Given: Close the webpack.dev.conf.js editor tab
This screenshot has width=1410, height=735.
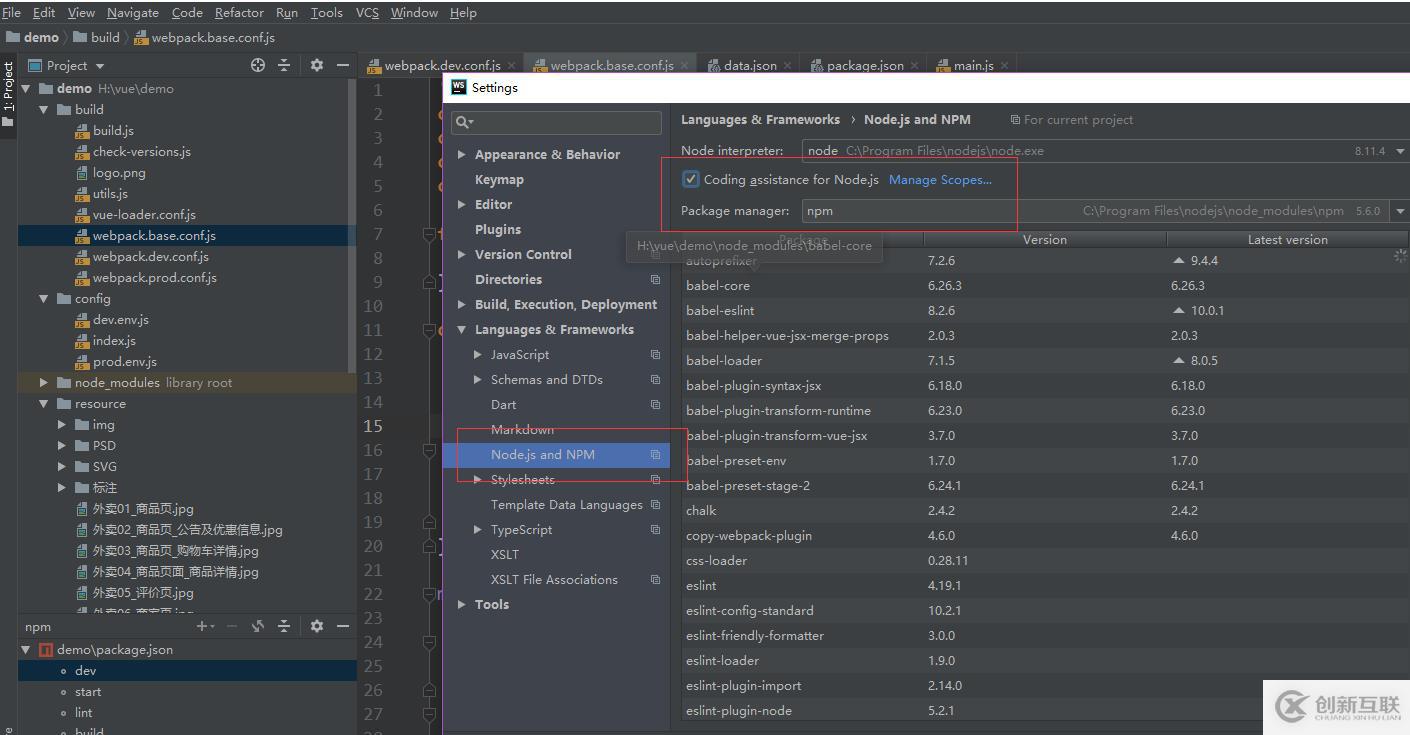Looking at the screenshot, I should (x=512, y=66).
